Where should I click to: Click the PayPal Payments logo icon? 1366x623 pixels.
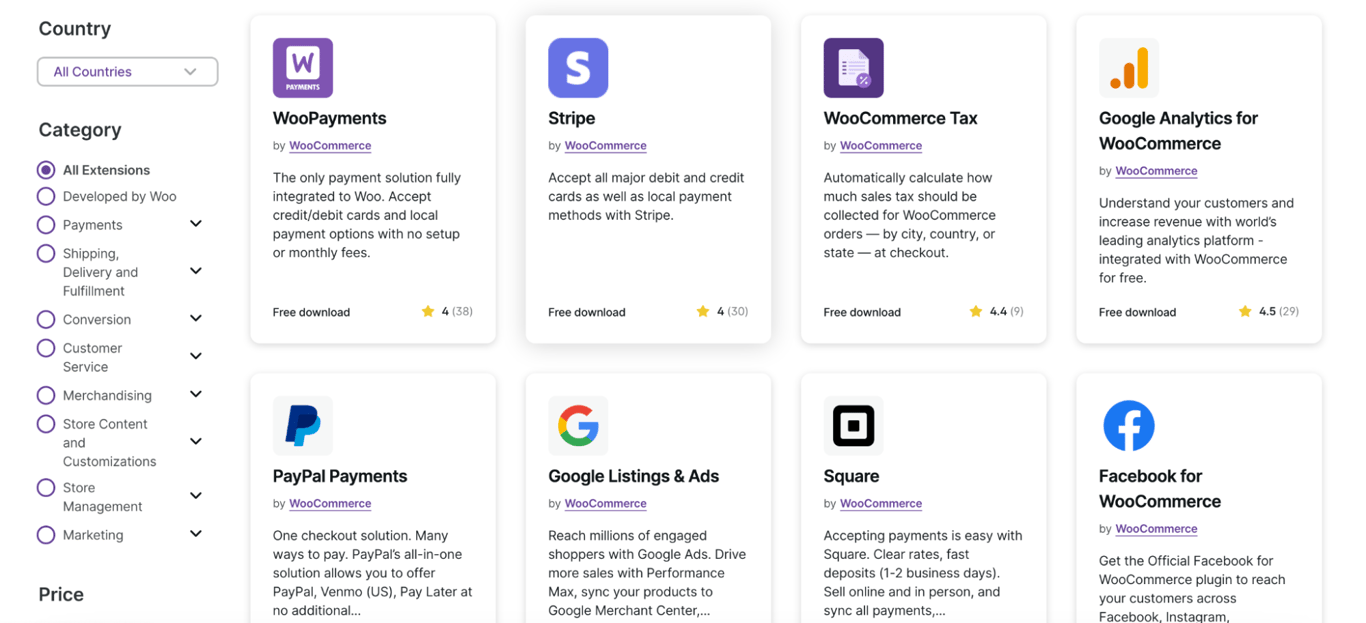pyautogui.click(x=302, y=425)
